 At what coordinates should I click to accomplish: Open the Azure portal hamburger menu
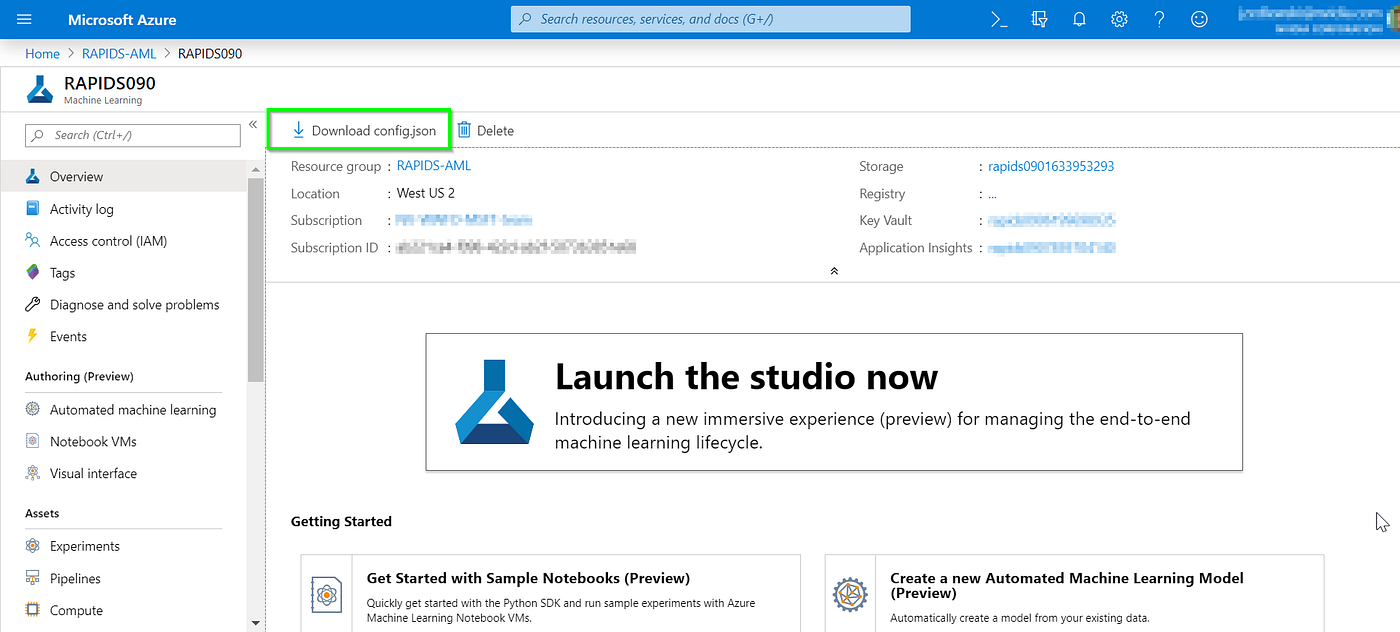[x=25, y=19]
